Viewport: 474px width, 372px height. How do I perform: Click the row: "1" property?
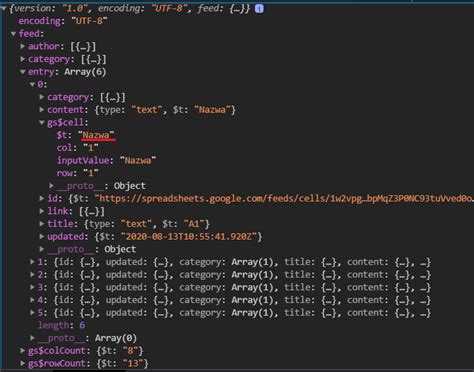click(x=77, y=173)
